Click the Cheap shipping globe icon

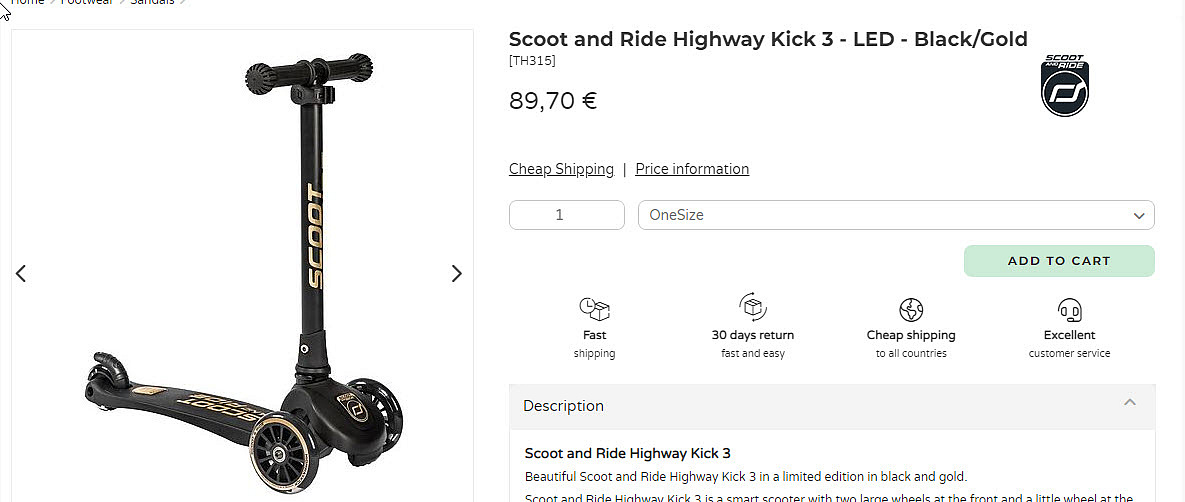point(911,309)
